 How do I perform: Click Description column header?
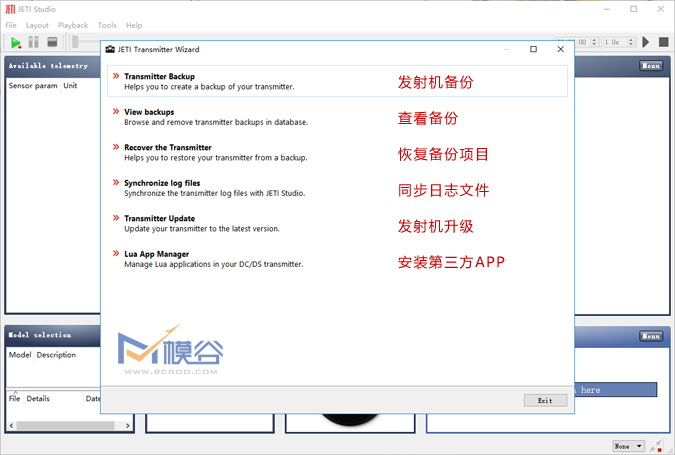pos(56,355)
